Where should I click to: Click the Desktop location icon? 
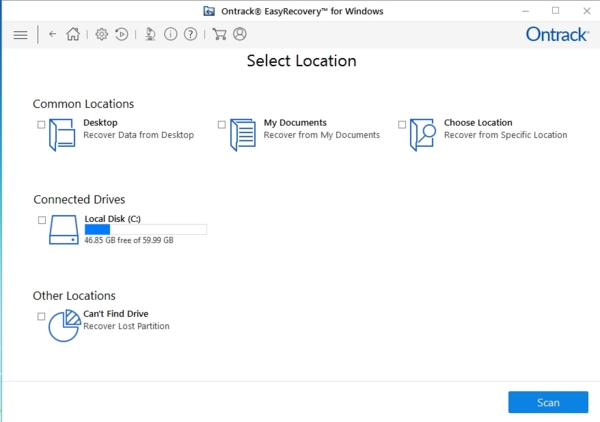point(62,135)
